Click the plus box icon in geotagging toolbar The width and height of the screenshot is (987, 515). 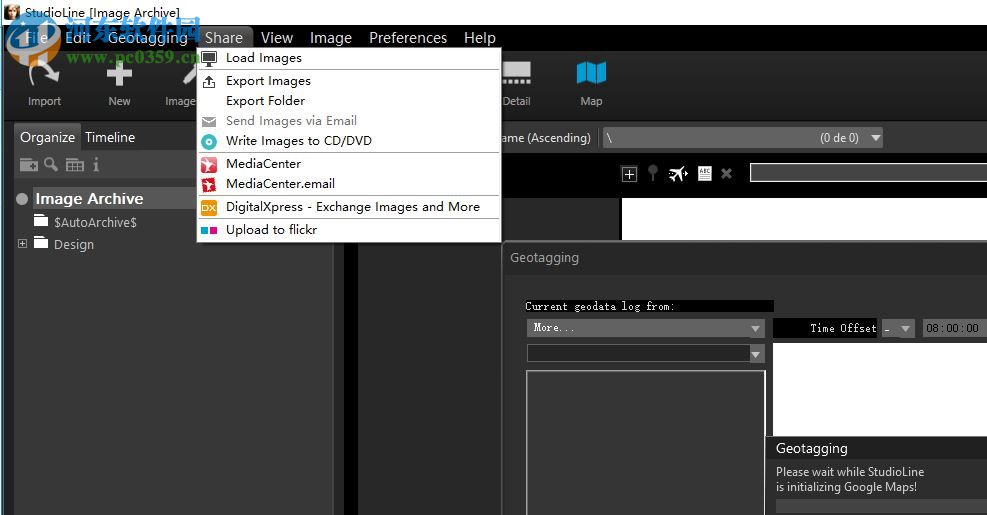pyautogui.click(x=629, y=174)
